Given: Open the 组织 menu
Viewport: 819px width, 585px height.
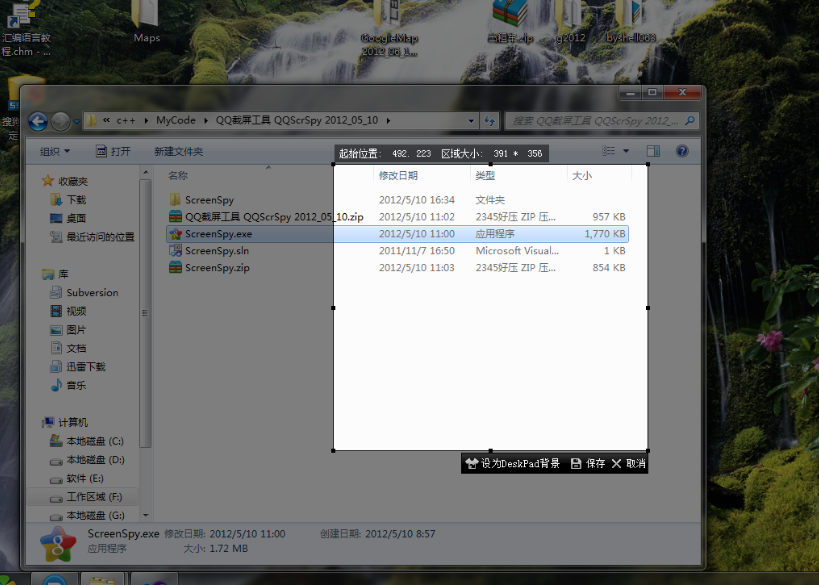Looking at the screenshot, I should pos(55,151).
